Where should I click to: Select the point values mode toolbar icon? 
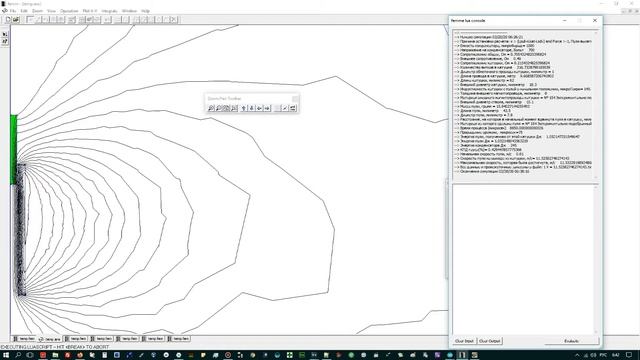(x=31, y=19)
